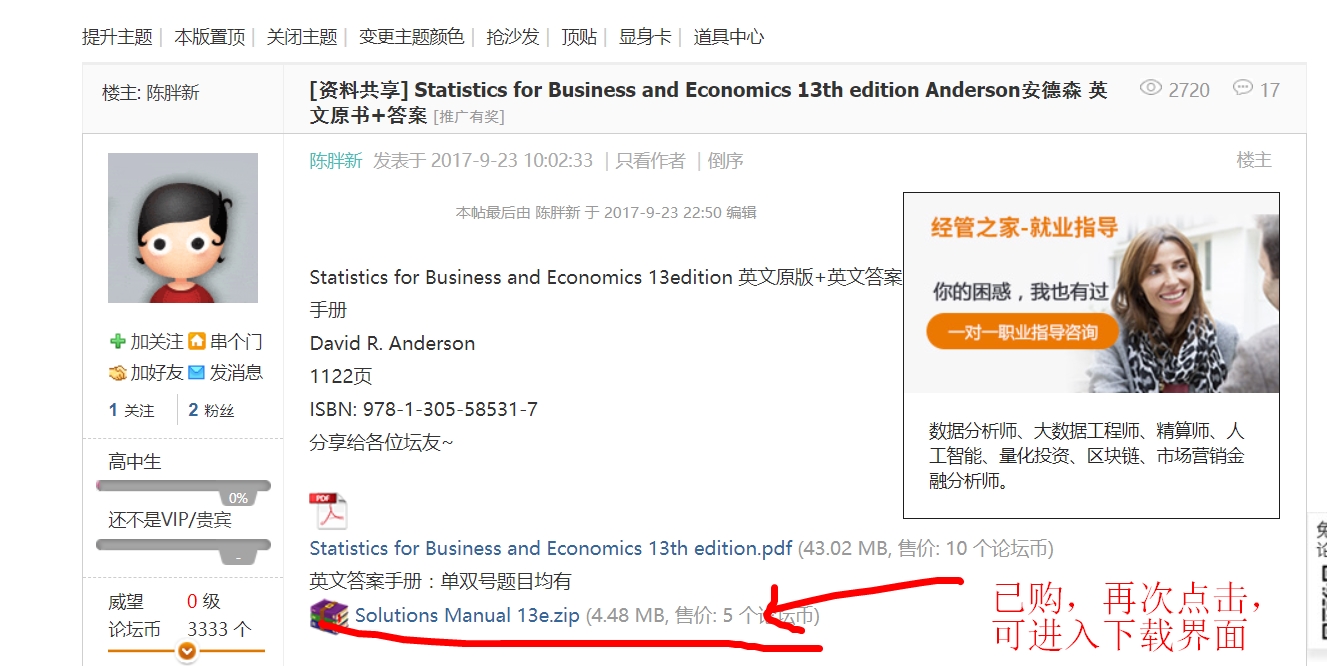Screen dimensions: 1327x666
Task: Filter posts with 只看作者
Action: pos(650,161)
